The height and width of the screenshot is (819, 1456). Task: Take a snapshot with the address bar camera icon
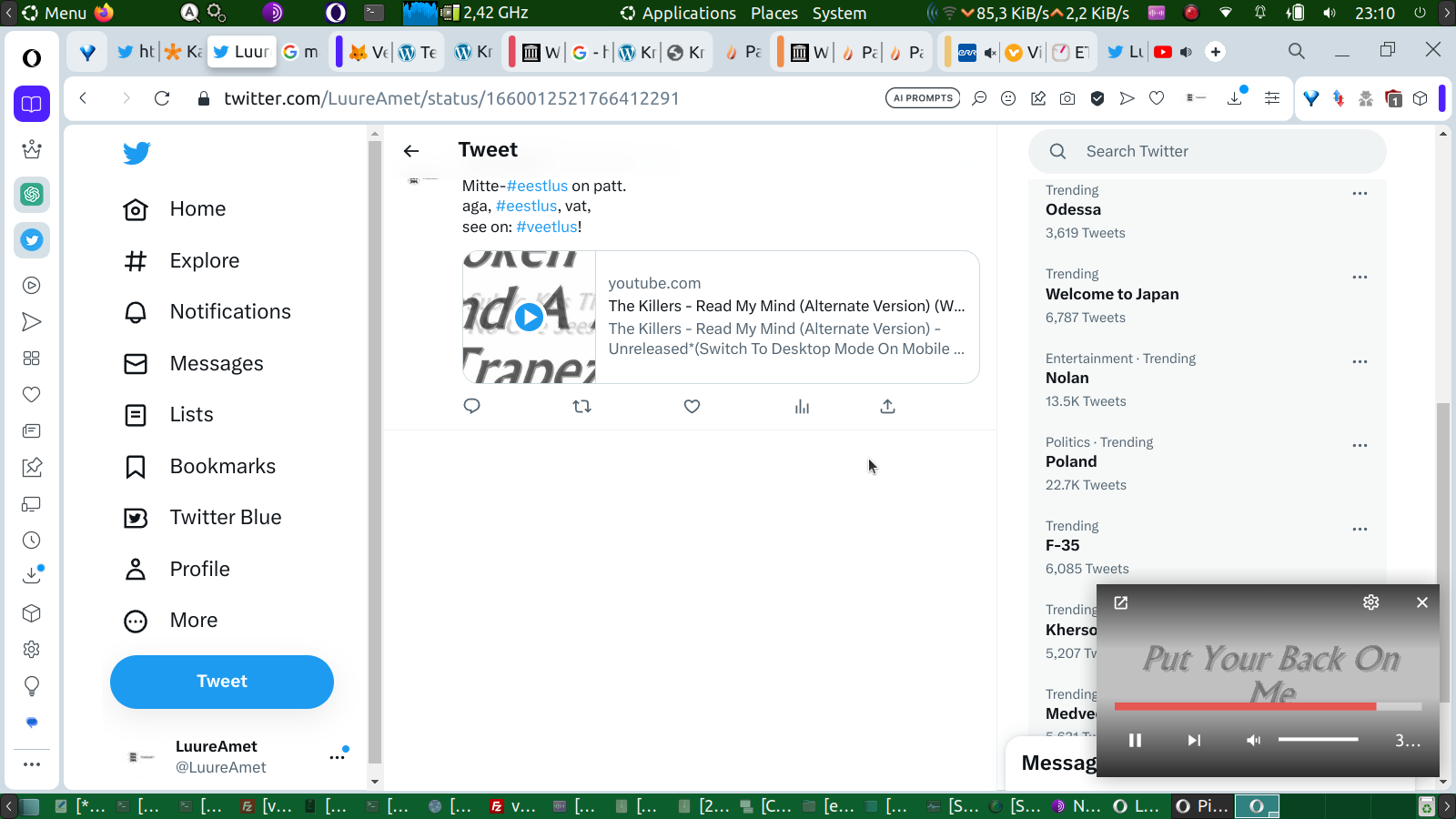(x=1067, y=98)
